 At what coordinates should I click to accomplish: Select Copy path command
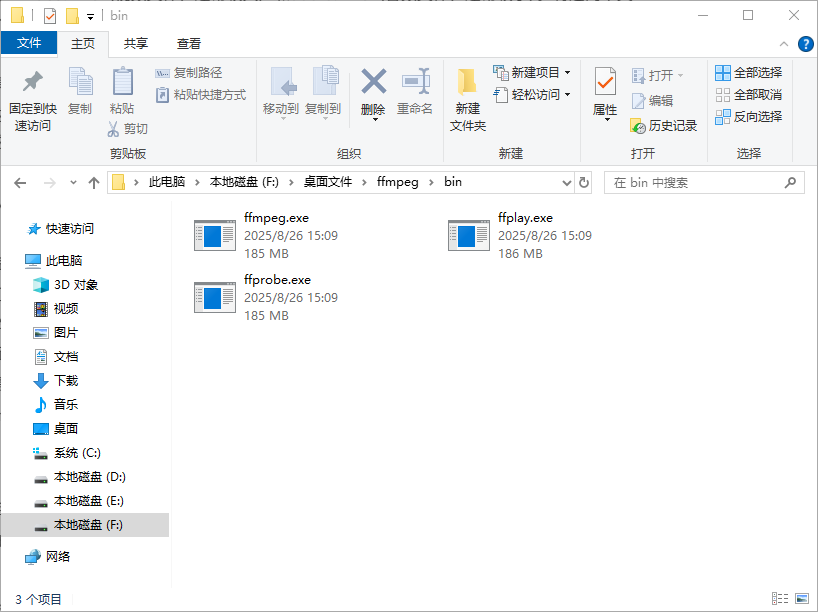(189, 73)
